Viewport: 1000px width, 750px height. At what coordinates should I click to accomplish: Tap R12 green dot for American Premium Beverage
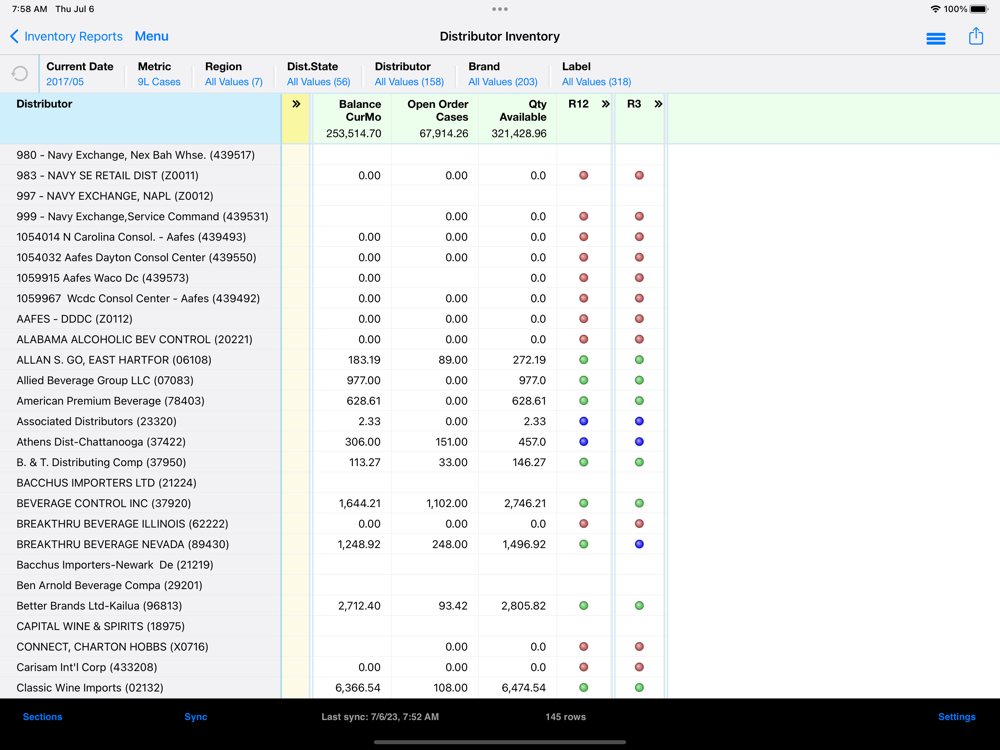tap(584, 401)
